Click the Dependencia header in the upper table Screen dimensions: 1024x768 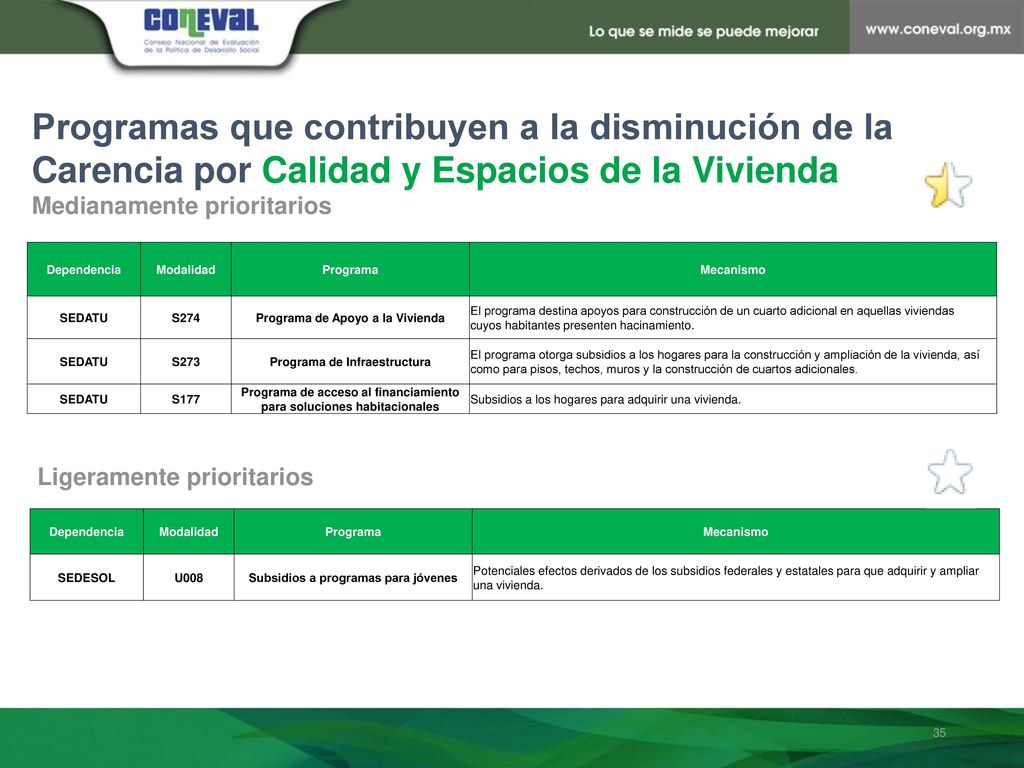point(84,270)
